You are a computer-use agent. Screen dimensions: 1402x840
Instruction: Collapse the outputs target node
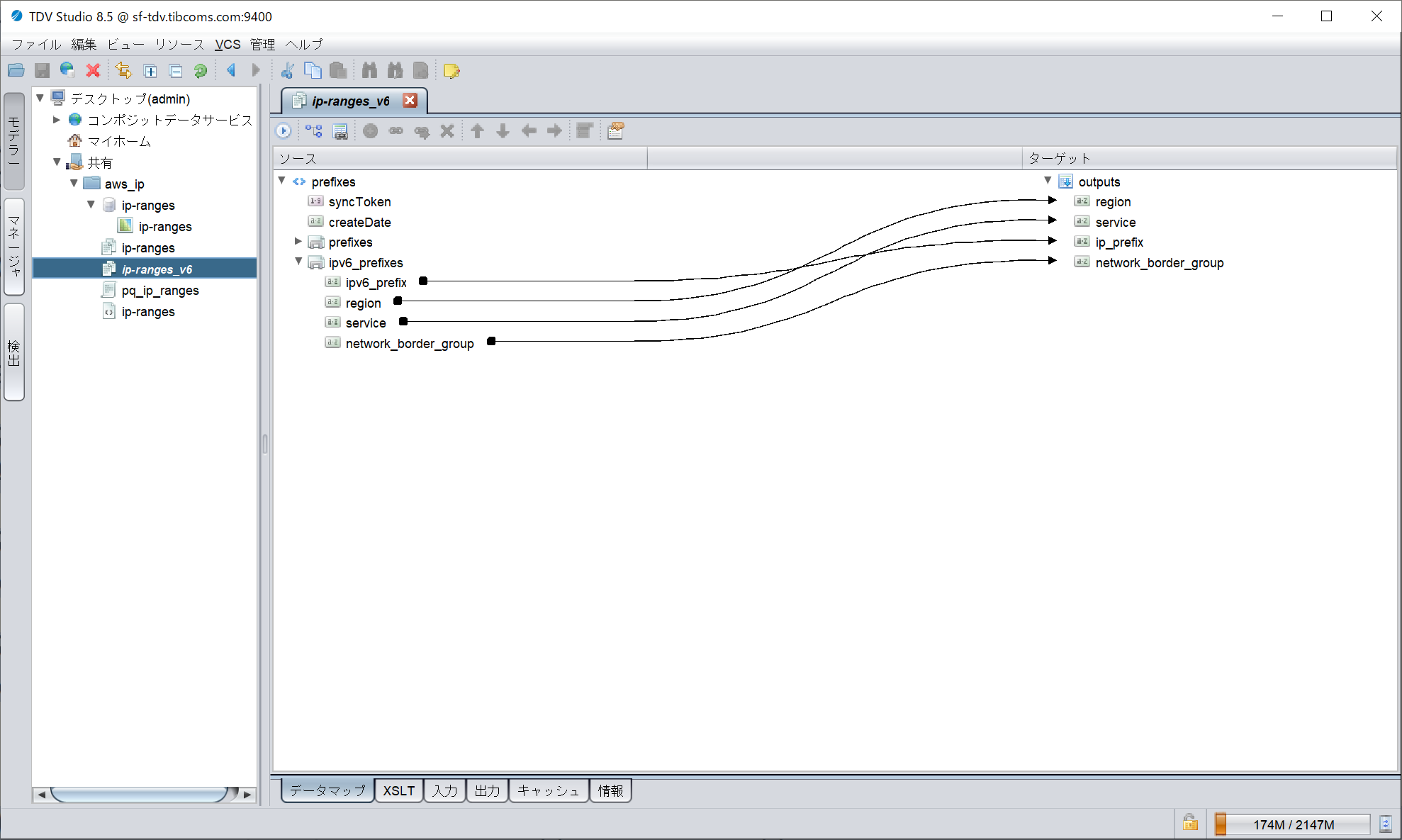1048,181
